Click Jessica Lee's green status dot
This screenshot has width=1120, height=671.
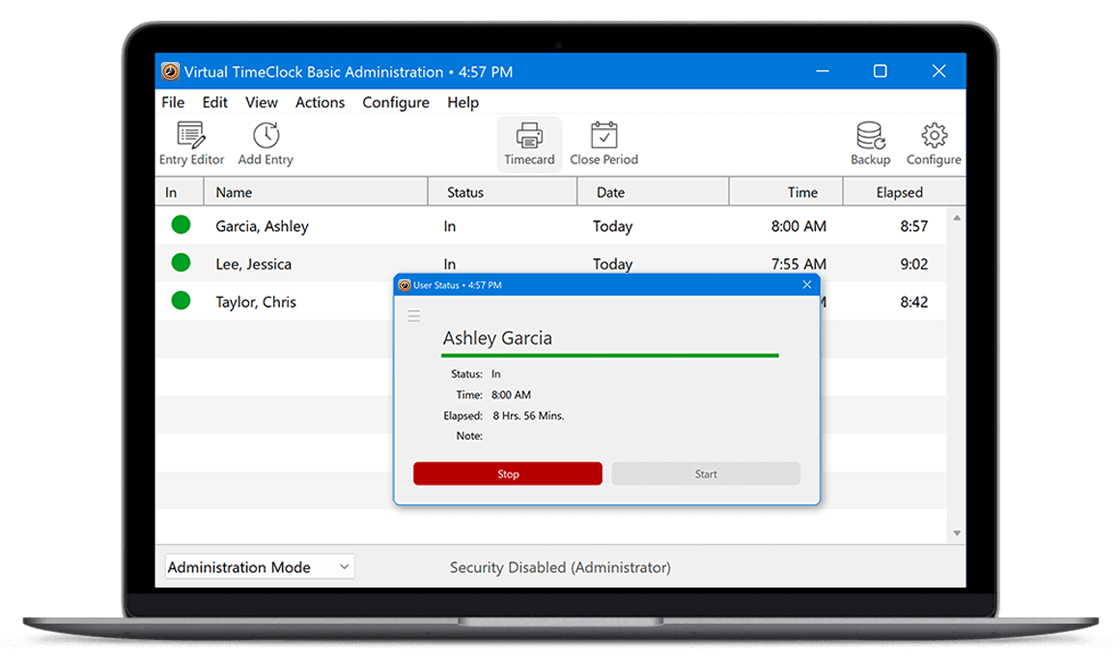coord(181,263)
